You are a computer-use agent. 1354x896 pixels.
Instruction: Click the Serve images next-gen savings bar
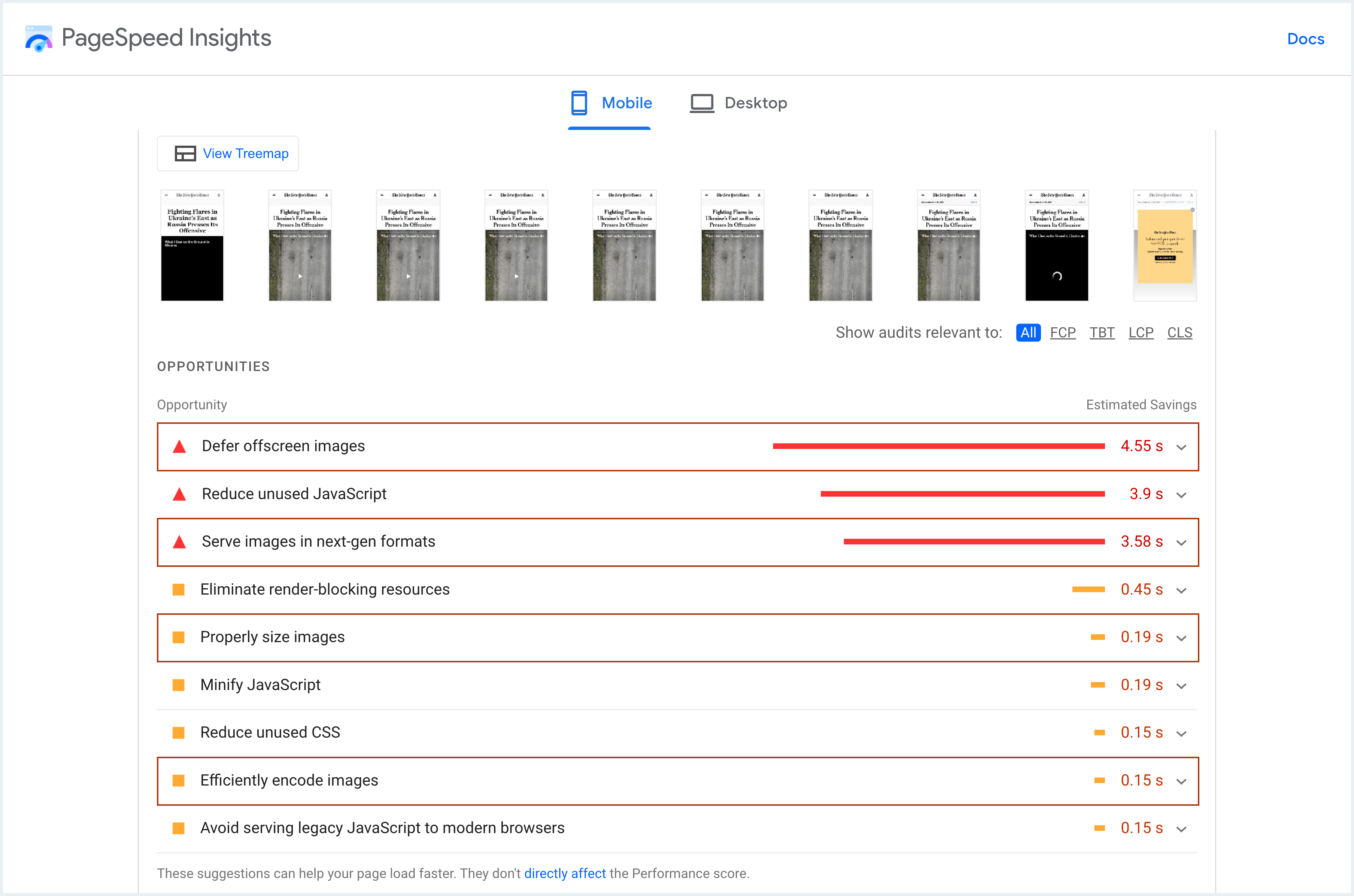pos(974,542)
